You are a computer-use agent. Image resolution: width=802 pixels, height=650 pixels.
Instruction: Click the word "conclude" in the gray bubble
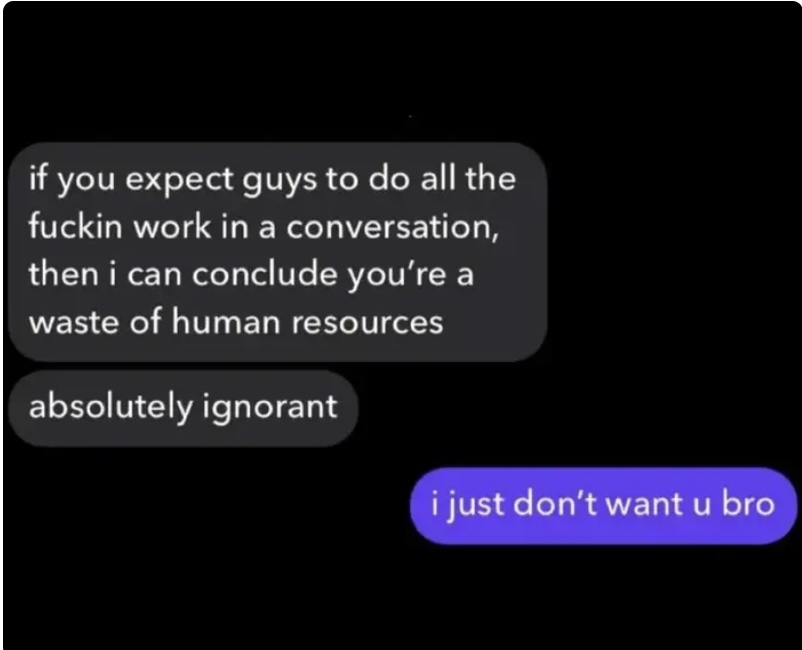coord(265,274)
